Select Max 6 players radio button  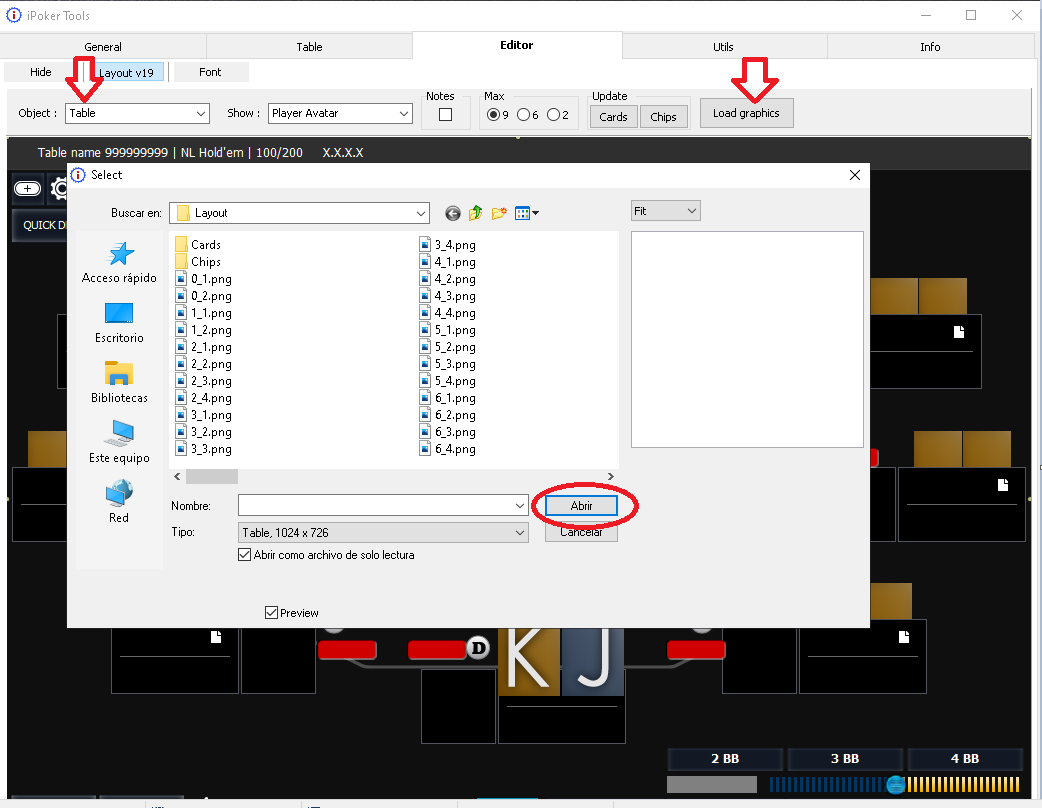pyautogui.click(x=524, y=115)
